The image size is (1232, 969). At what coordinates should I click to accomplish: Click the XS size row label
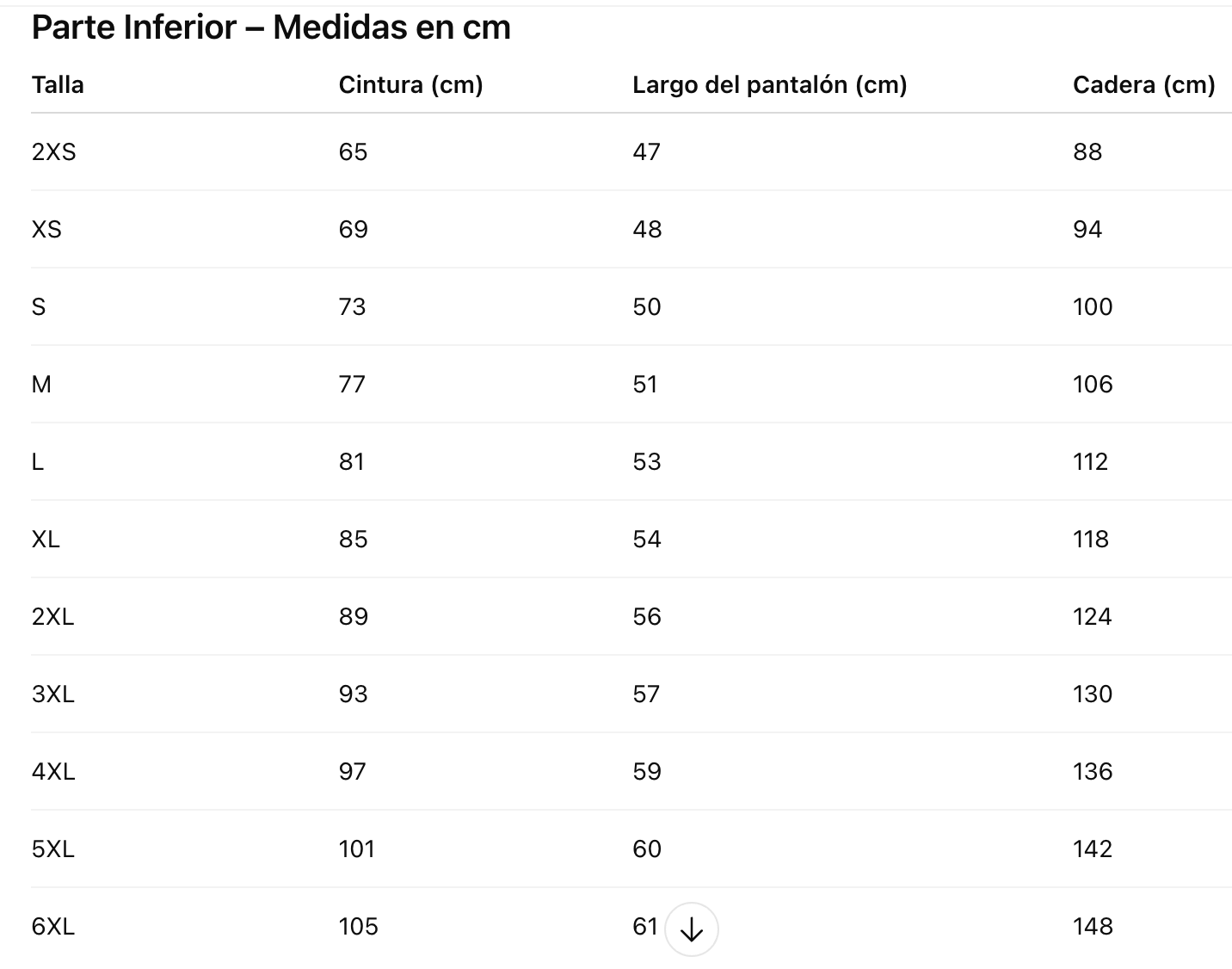click(x=46, y=230)
